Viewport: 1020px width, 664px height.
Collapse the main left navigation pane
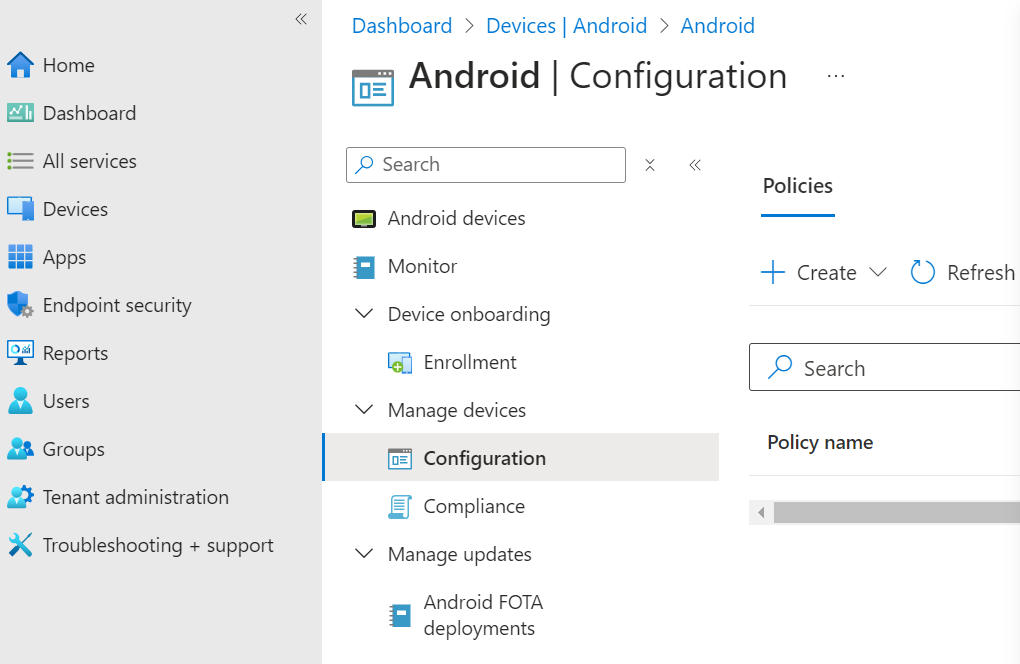pyautogui.click(x=300, y=19)
